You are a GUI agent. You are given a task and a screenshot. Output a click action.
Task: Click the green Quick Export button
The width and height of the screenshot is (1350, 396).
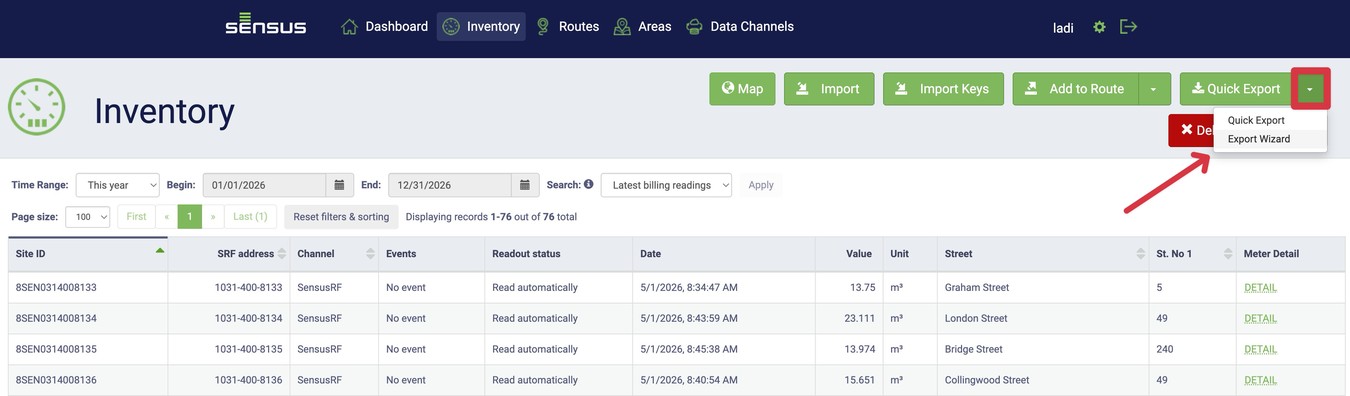[x=1235, y=89]
